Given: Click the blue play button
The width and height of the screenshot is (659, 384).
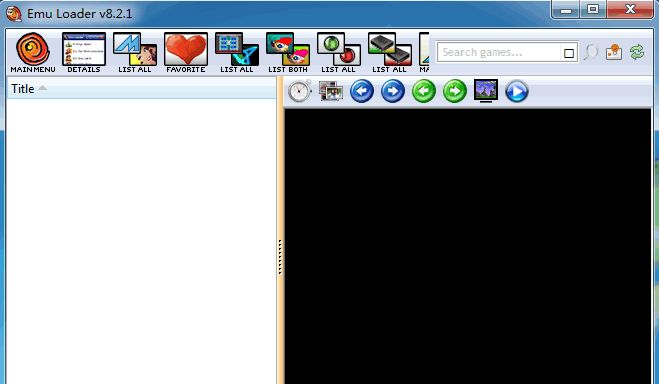Looking at the screenshot, I should (517, 91).
